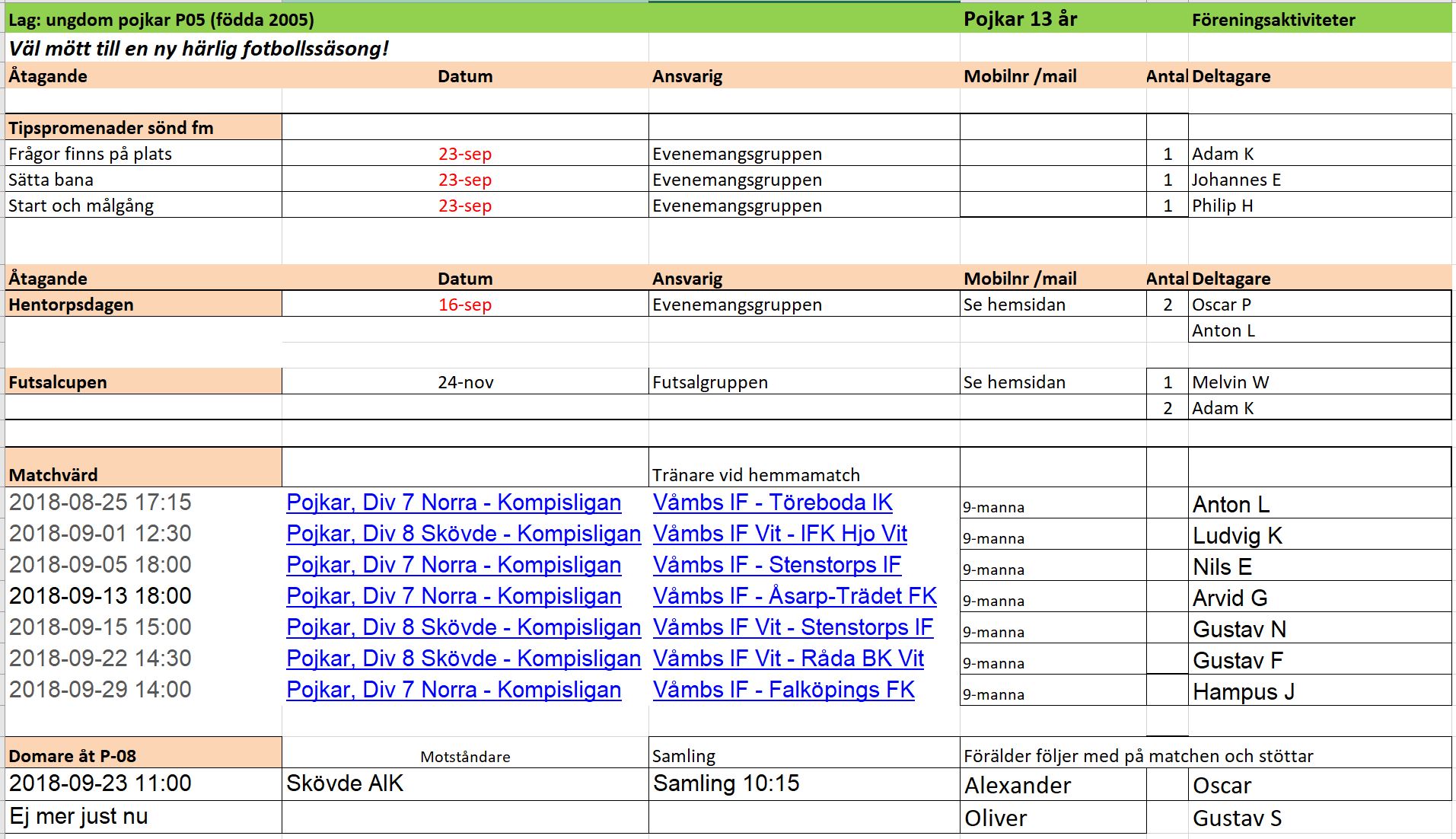Viewport: 1456px width, 839px height.
Task: Open the Våmbs IF Vit - Stenstorps IF link
Action: [x=792, y=627]
